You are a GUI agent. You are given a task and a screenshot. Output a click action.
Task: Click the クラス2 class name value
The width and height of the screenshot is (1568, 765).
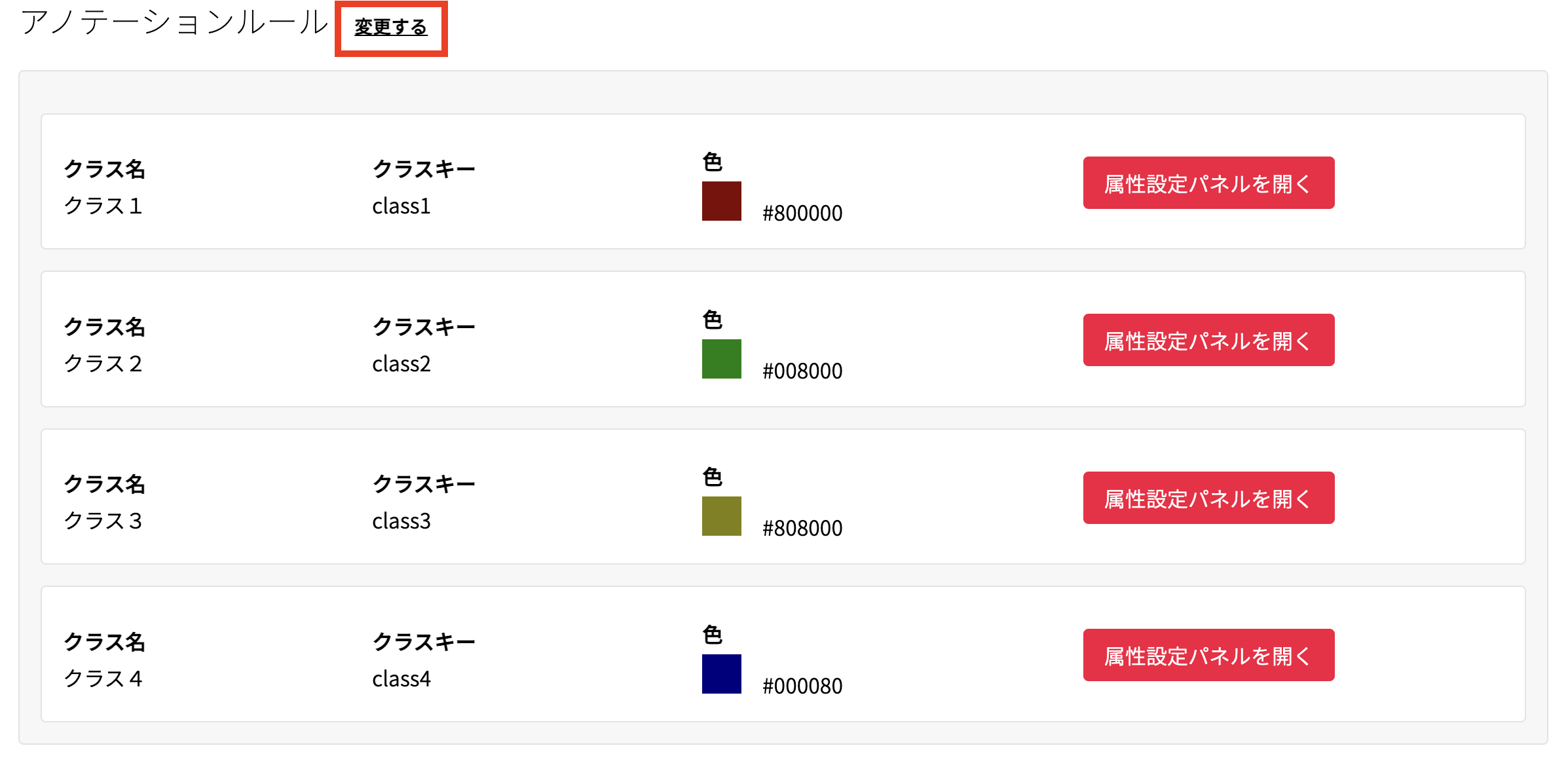[103, 364]
